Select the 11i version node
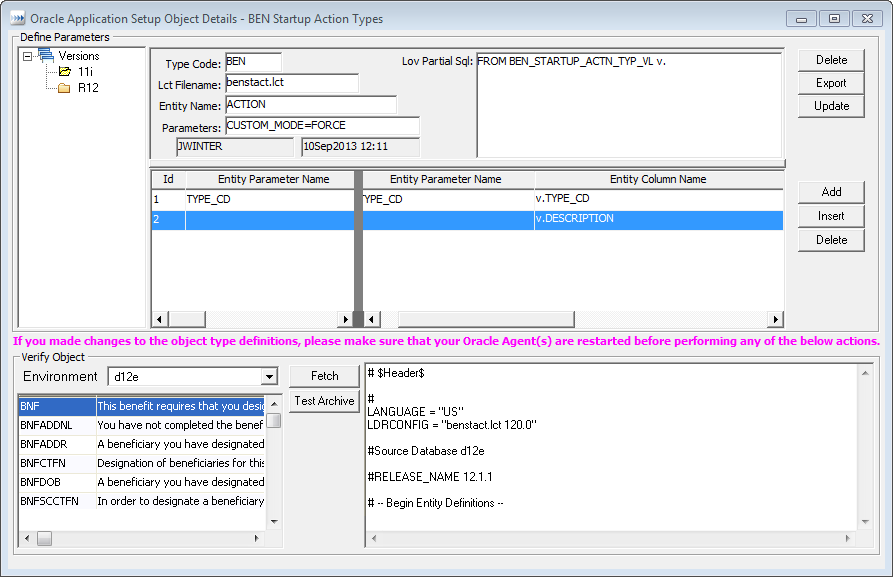The width and height of the screenshot is (893, 577). [85, 72]
